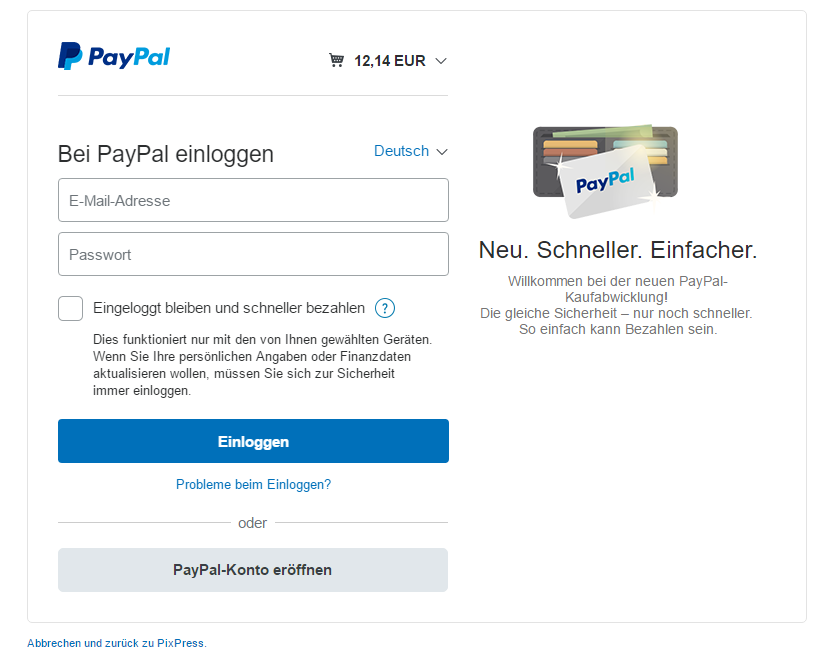Focus the Passwort input field

pos(253,254)
